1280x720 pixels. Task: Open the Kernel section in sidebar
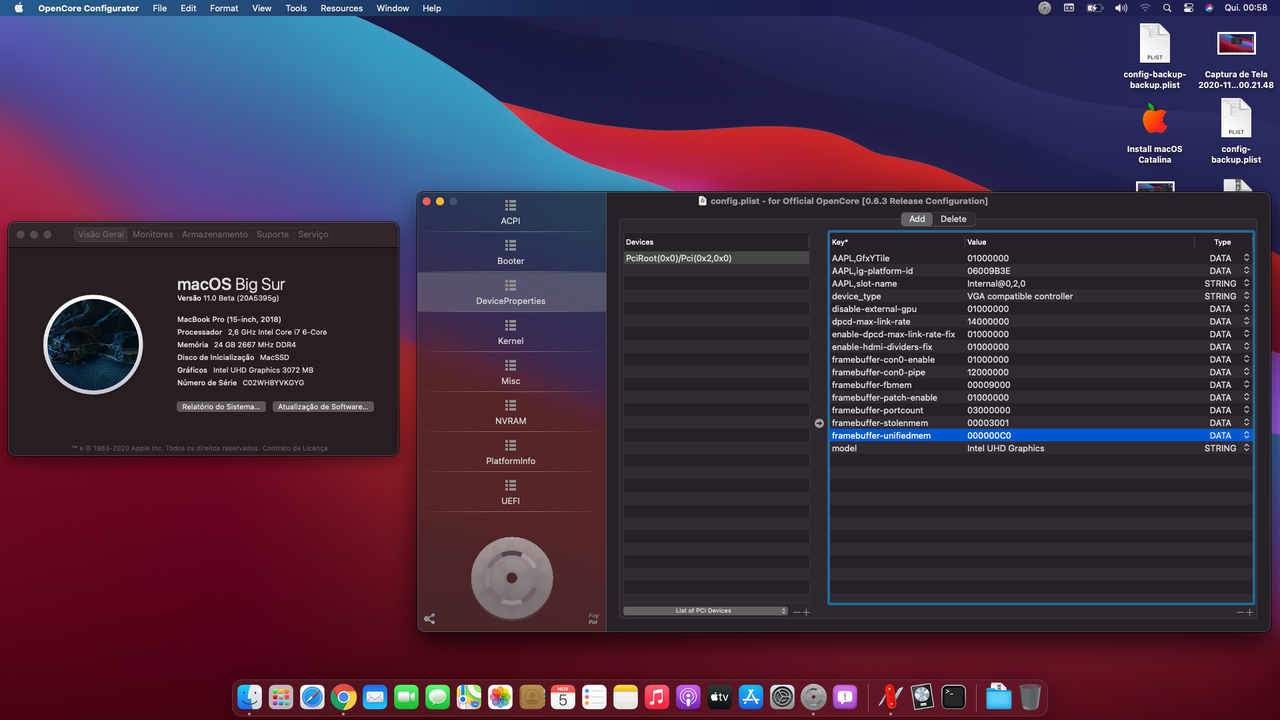coord(511,332)
